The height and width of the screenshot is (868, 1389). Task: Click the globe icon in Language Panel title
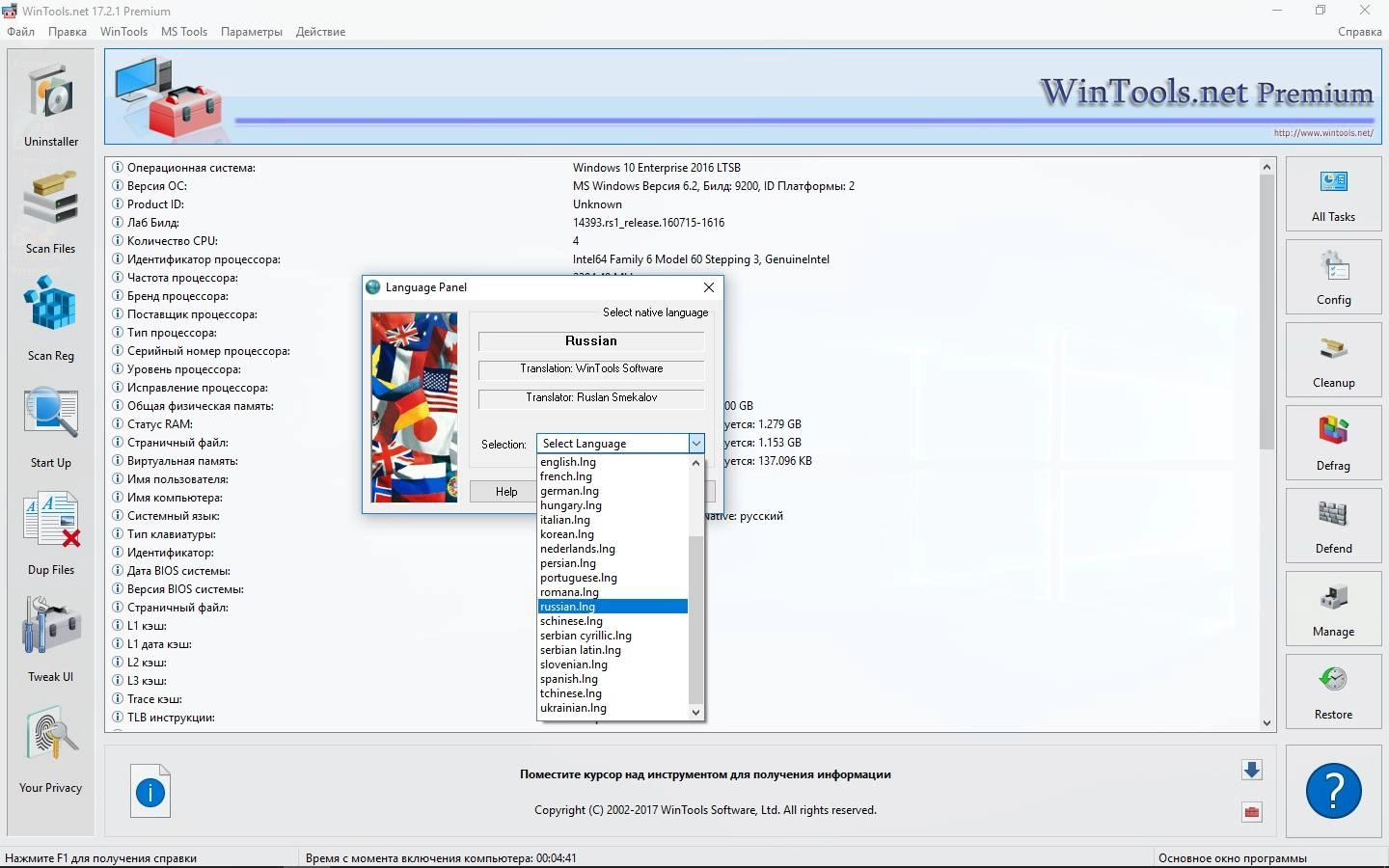(x=373, y=287)
